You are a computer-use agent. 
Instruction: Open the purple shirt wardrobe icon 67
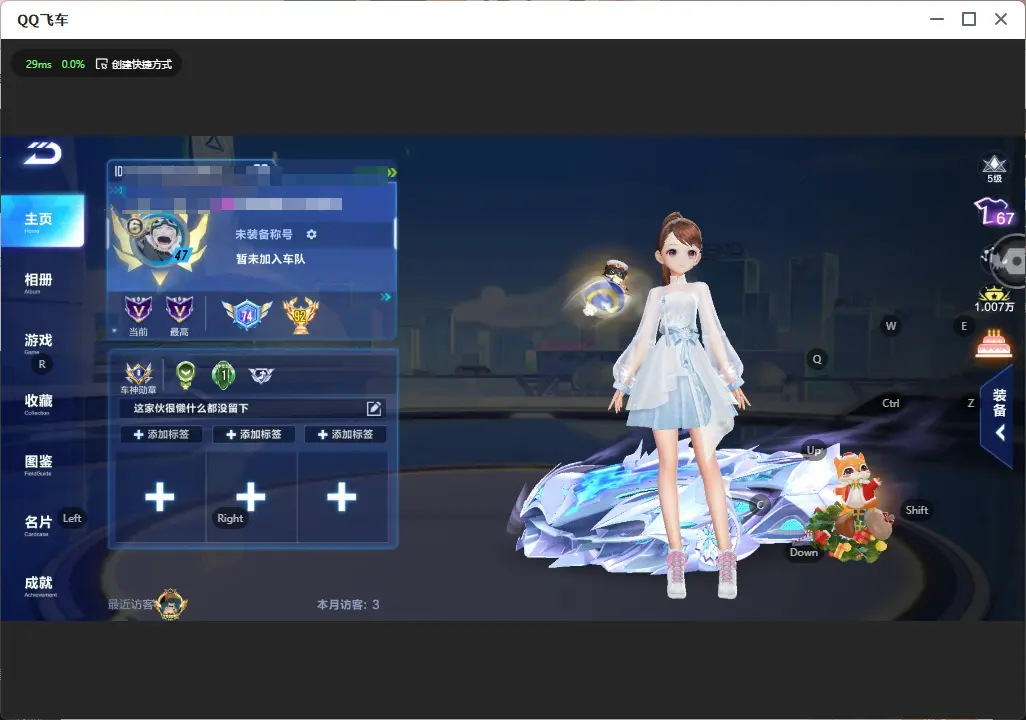pos(994,212)
